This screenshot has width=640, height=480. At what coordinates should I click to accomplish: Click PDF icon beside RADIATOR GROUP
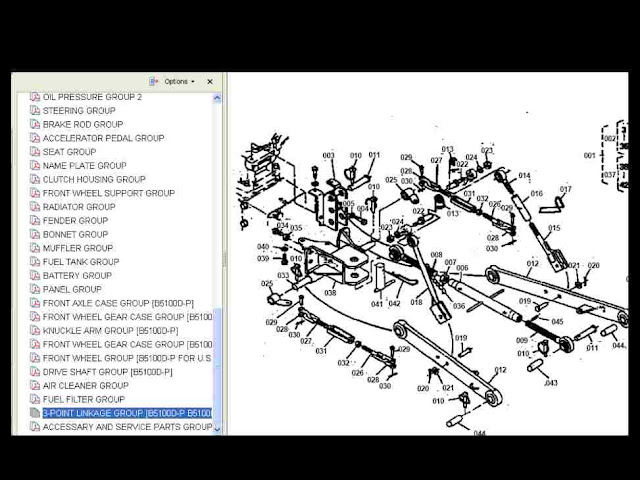click(x=35, y=207)
